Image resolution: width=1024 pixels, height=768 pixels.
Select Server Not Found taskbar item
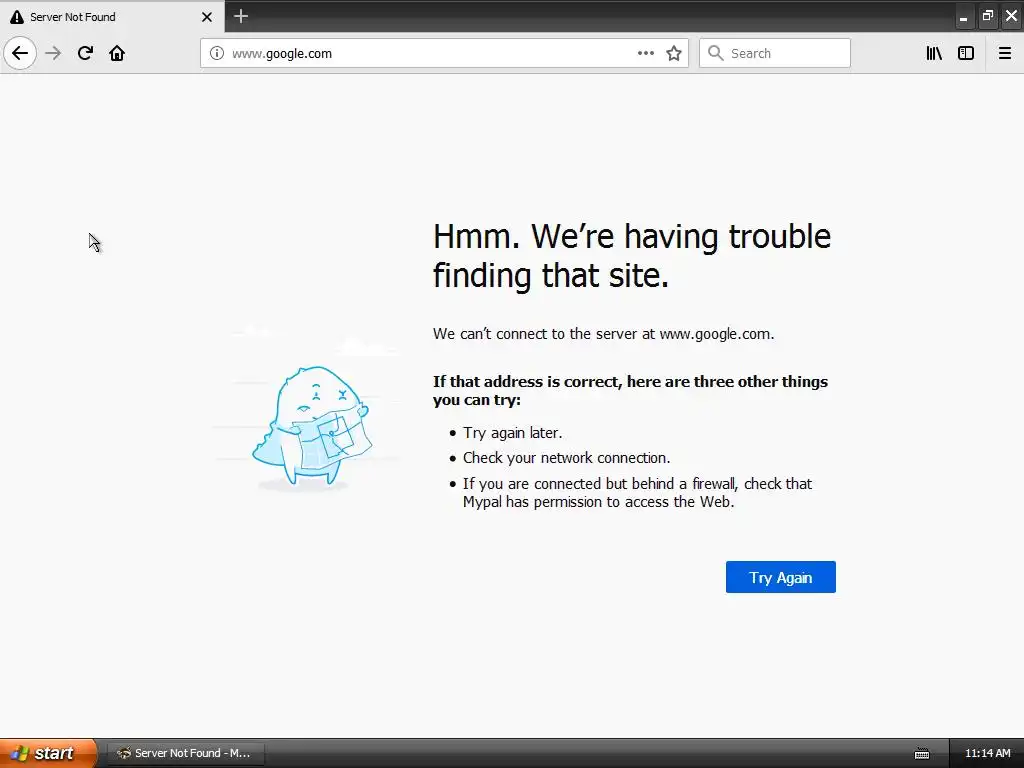(185, 753)
